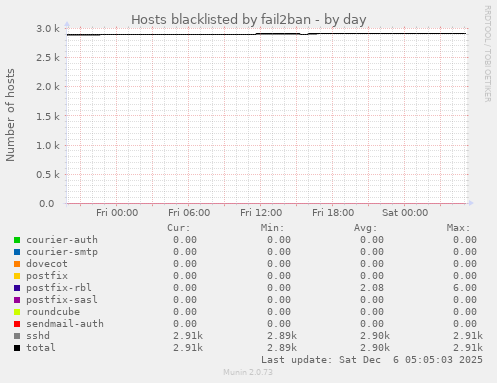The width and height of the screenshot is (497, 383).
Task: Click the 'Sat 00:00' time axis label
Action: [405, 213]
